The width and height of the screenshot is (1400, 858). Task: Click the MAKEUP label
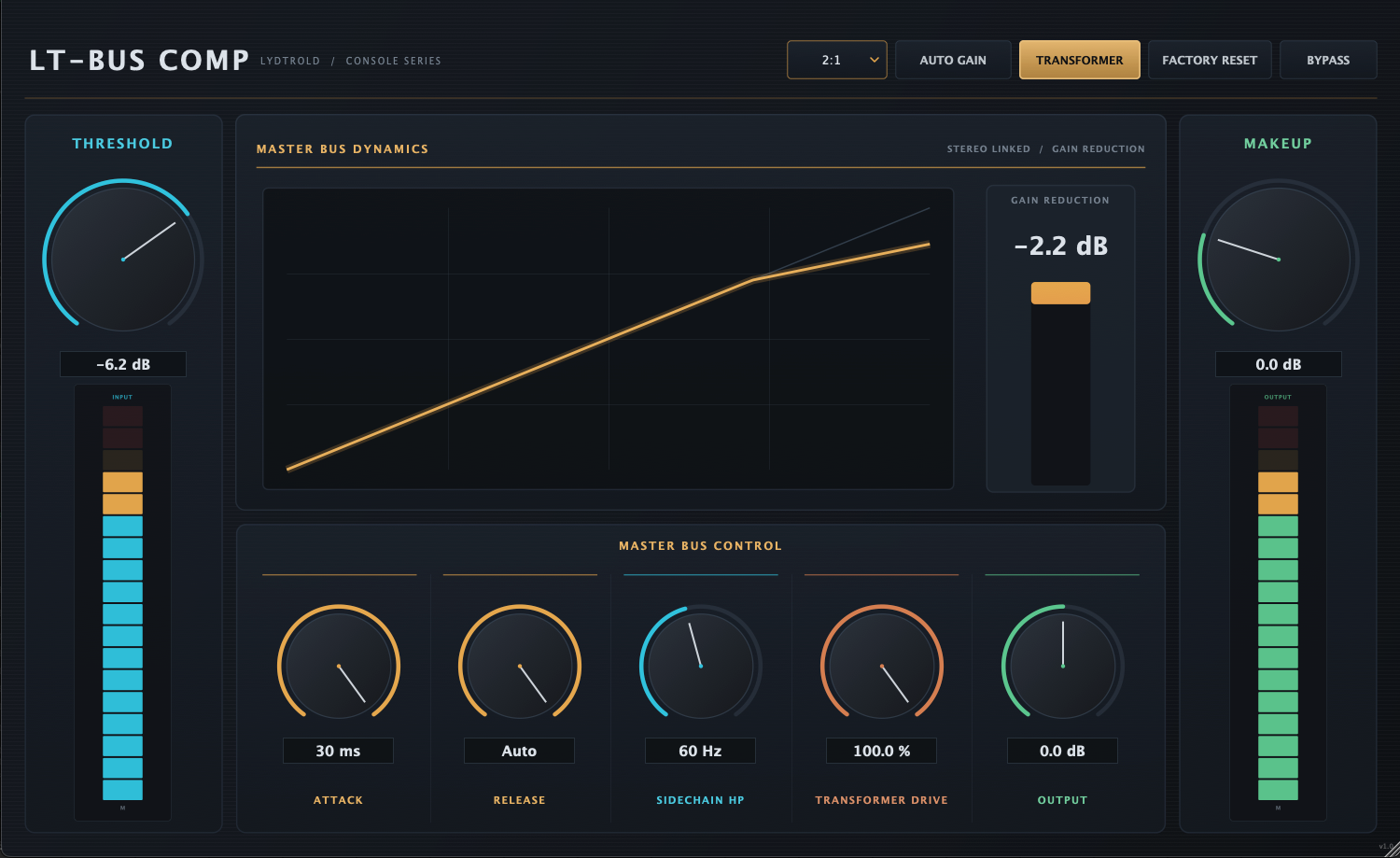pyautogui.click(x=1278, y=144)
